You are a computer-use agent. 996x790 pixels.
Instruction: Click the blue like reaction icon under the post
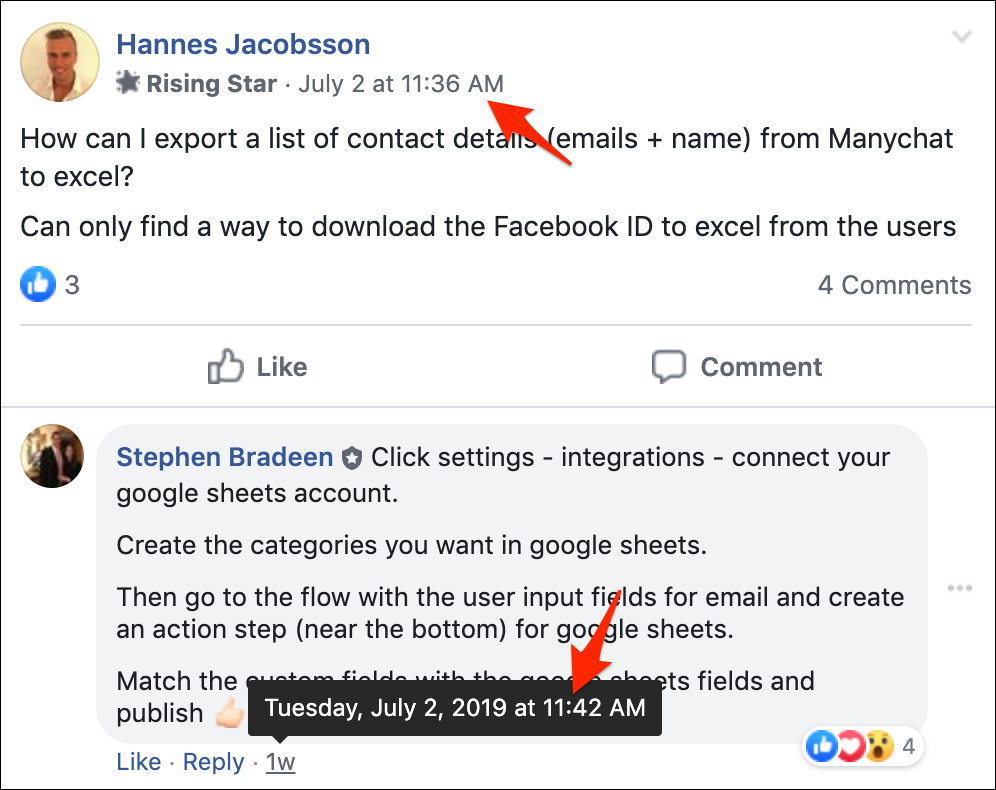[38, 285]
